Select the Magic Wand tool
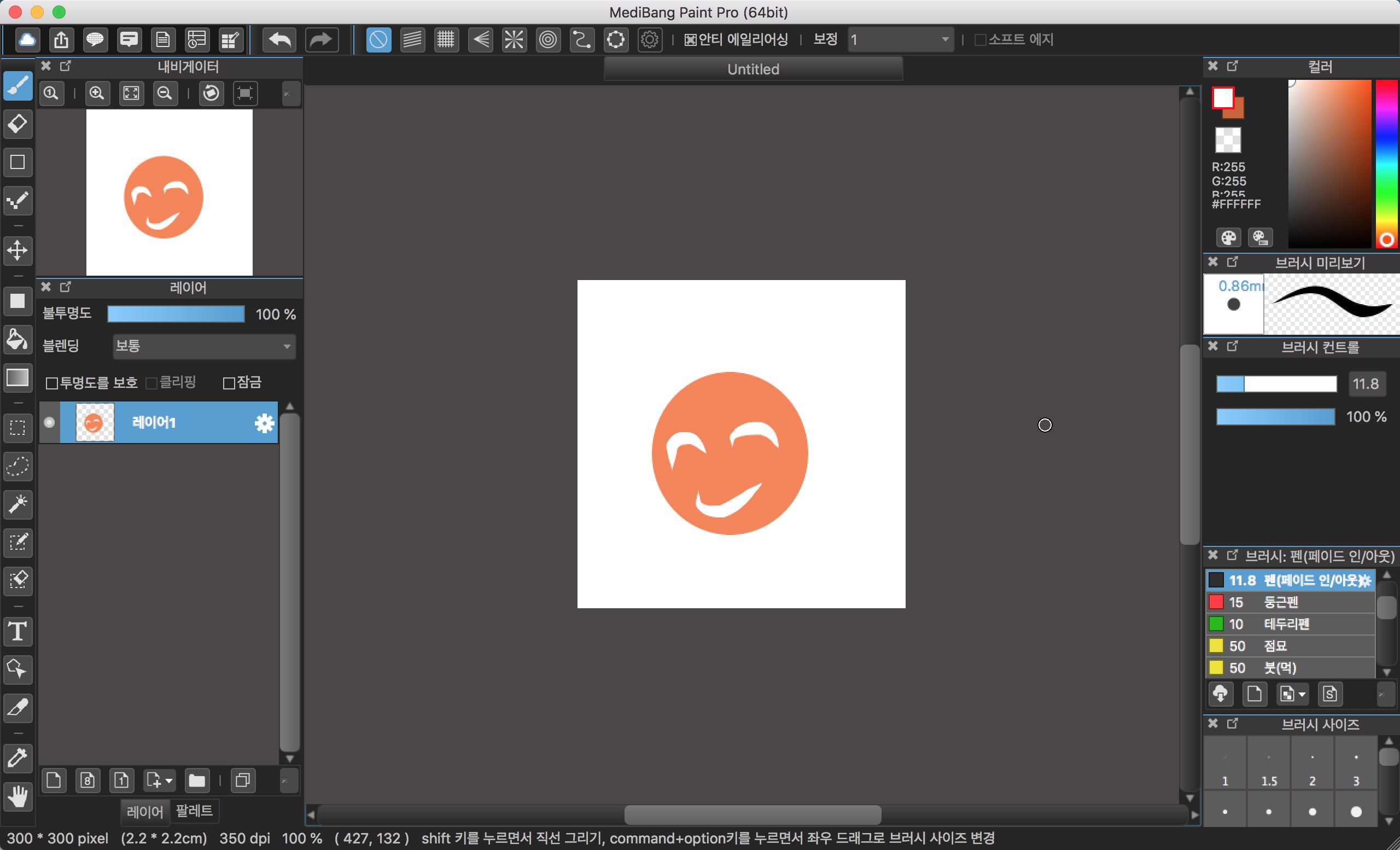Screen dimensions: 1400x850 (17, 504)
